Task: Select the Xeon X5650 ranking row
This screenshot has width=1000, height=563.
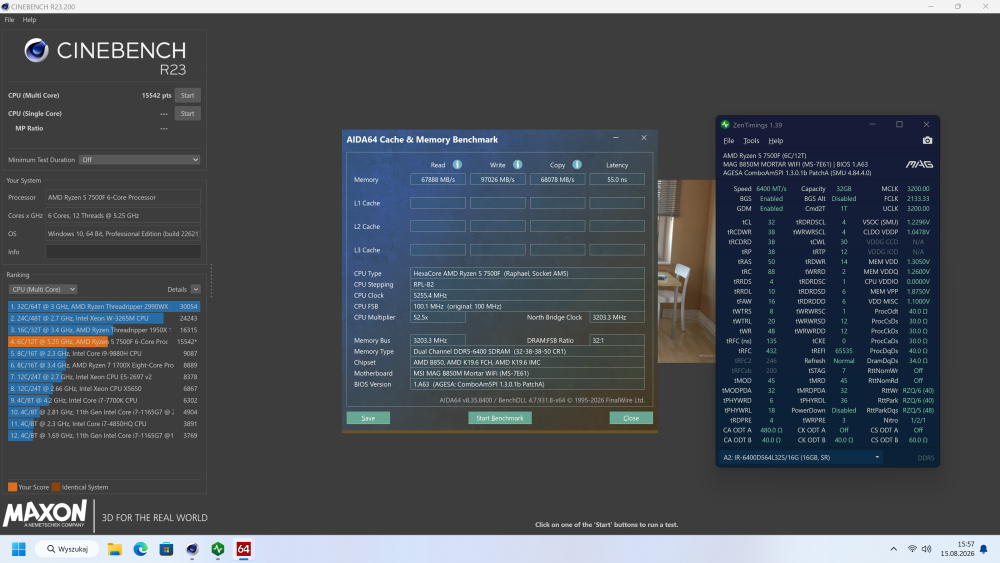Action: [x=103, y=388]
